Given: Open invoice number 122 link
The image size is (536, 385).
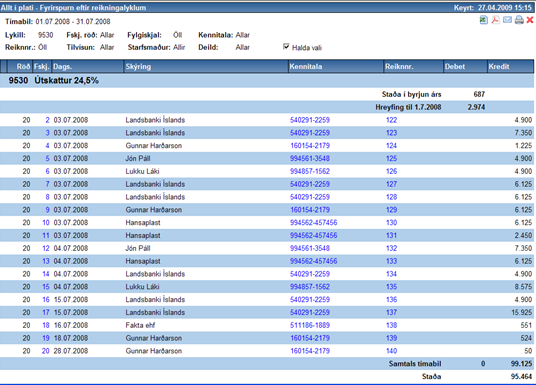Looking at the screenshot, I should point(391,120).
